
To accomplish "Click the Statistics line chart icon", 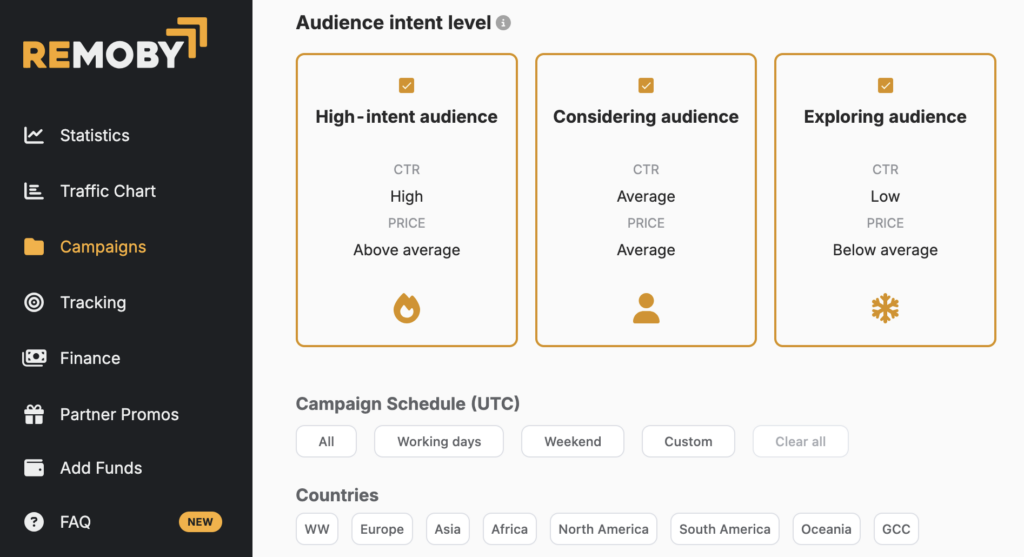I will [x=34, y=135].
